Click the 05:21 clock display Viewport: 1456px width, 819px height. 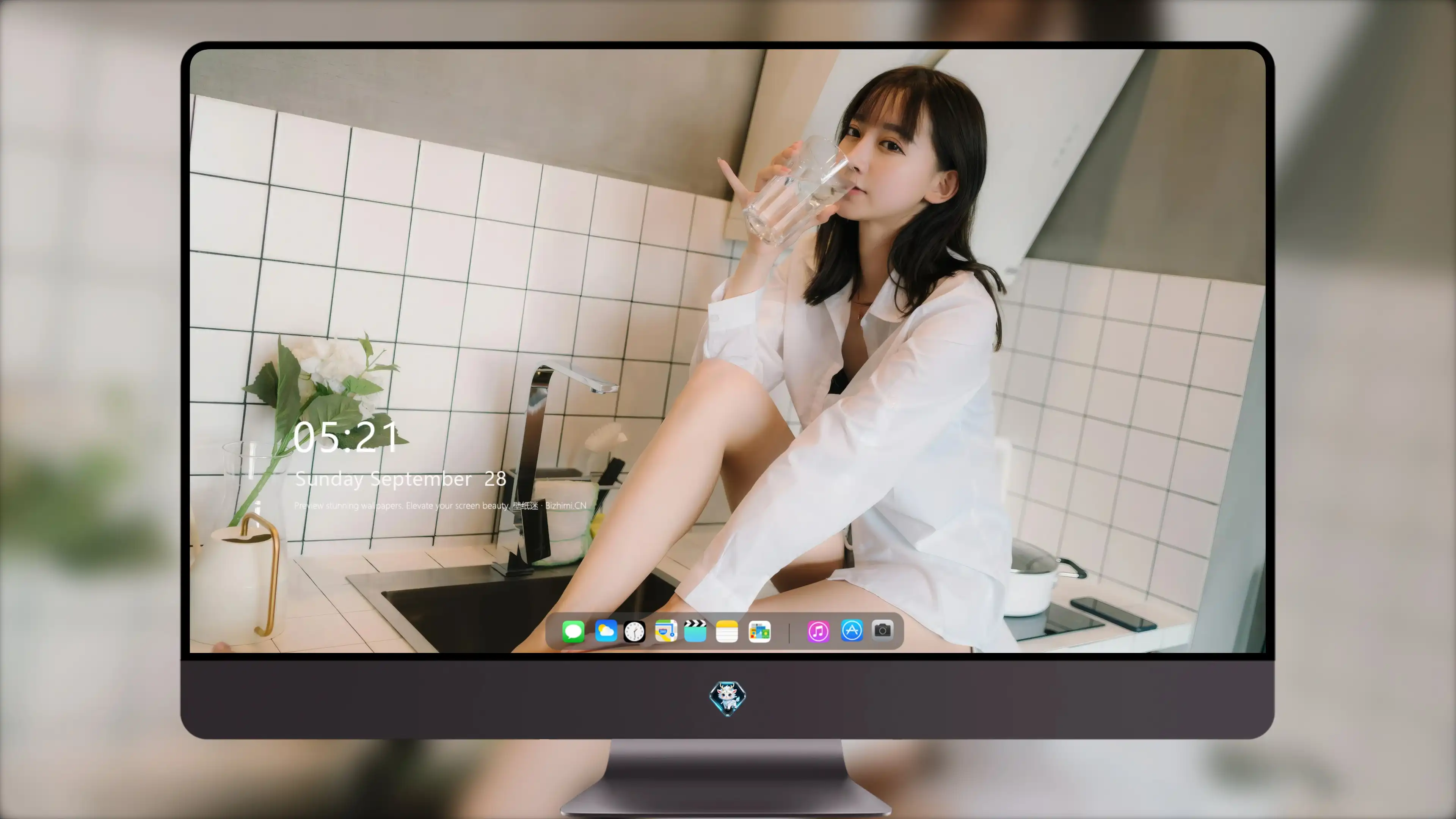pos(345,436)
